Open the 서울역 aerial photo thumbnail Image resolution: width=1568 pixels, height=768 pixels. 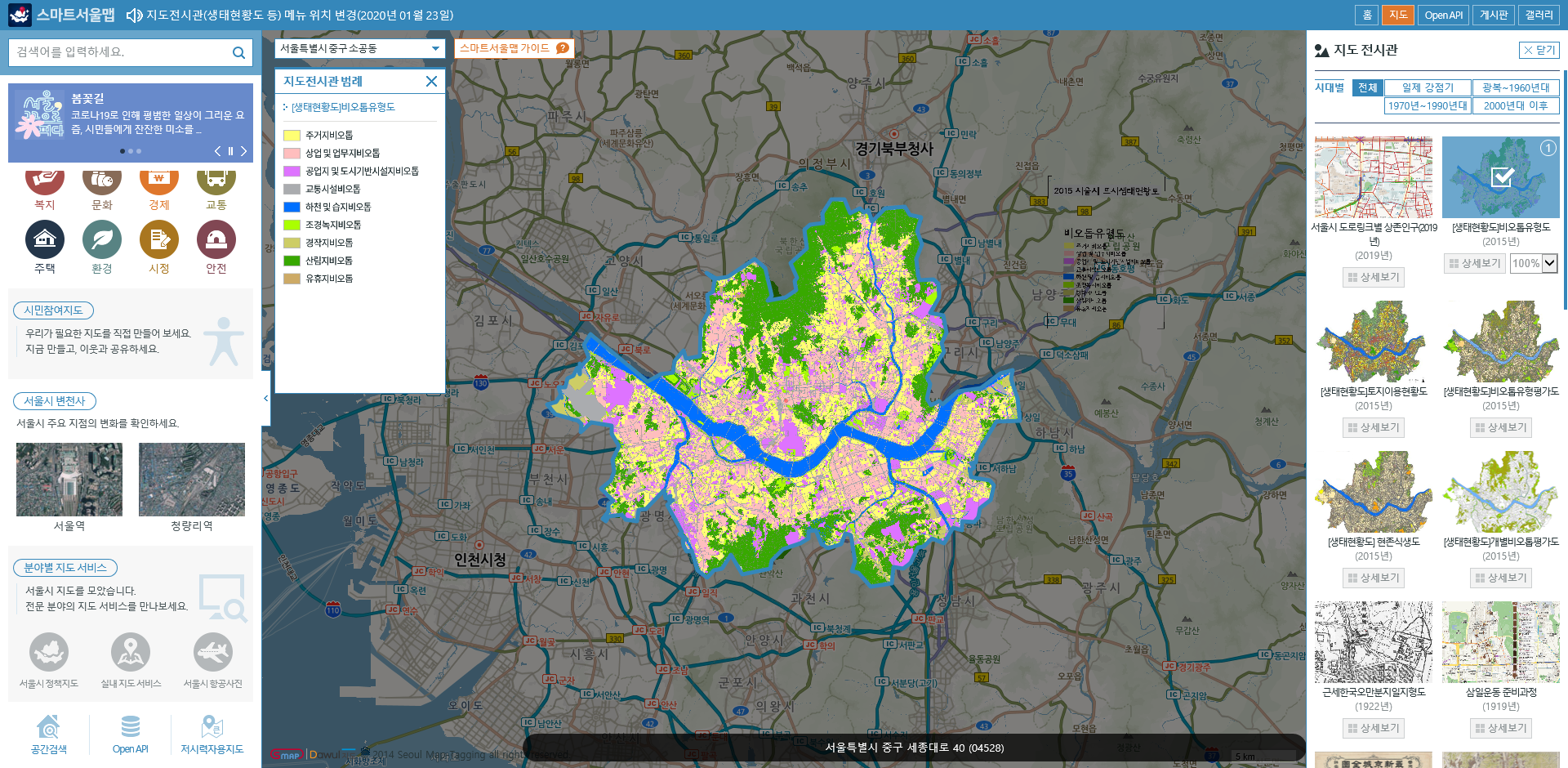tap(69, 480)
